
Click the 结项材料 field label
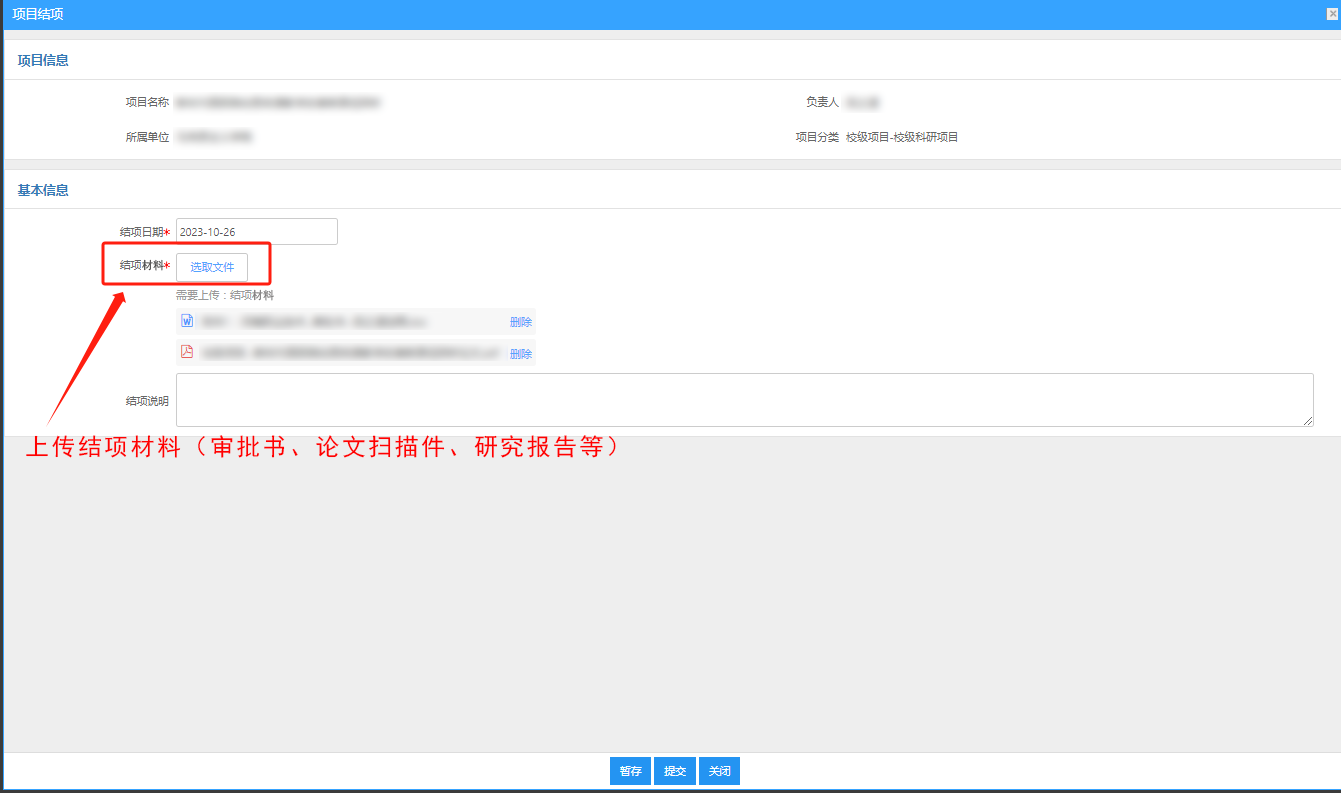click(141, 266)
